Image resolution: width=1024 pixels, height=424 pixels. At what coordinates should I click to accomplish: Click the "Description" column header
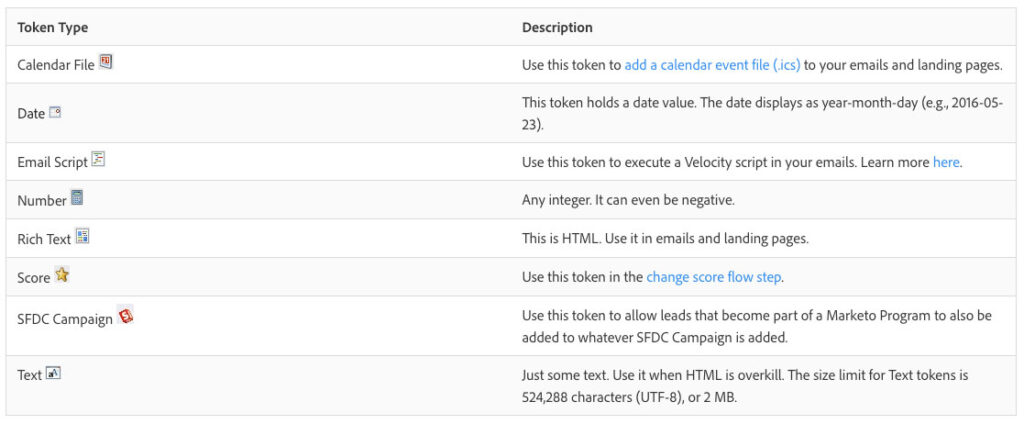557,27
